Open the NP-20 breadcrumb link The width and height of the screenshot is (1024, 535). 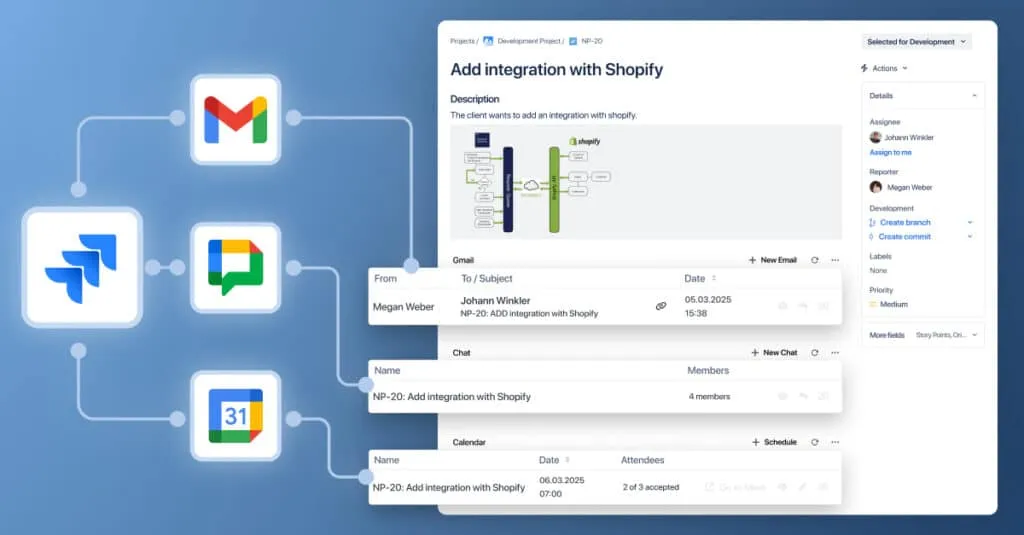pyautogui.click(x=592, y=41)
